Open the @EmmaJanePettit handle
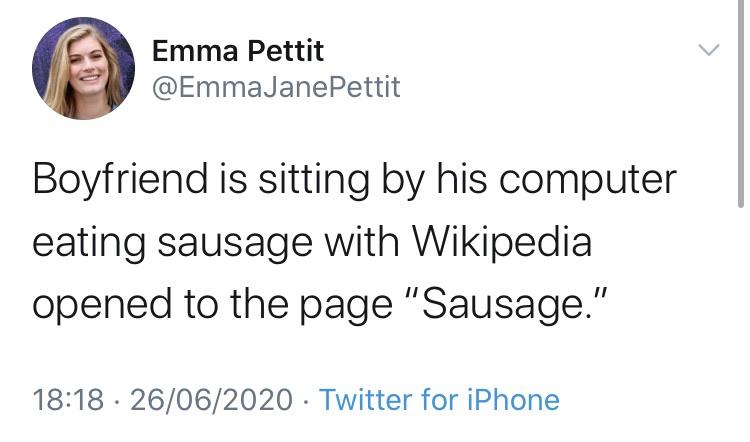The height and width of the screenshot is (442, 750). (x=275, y=87)
